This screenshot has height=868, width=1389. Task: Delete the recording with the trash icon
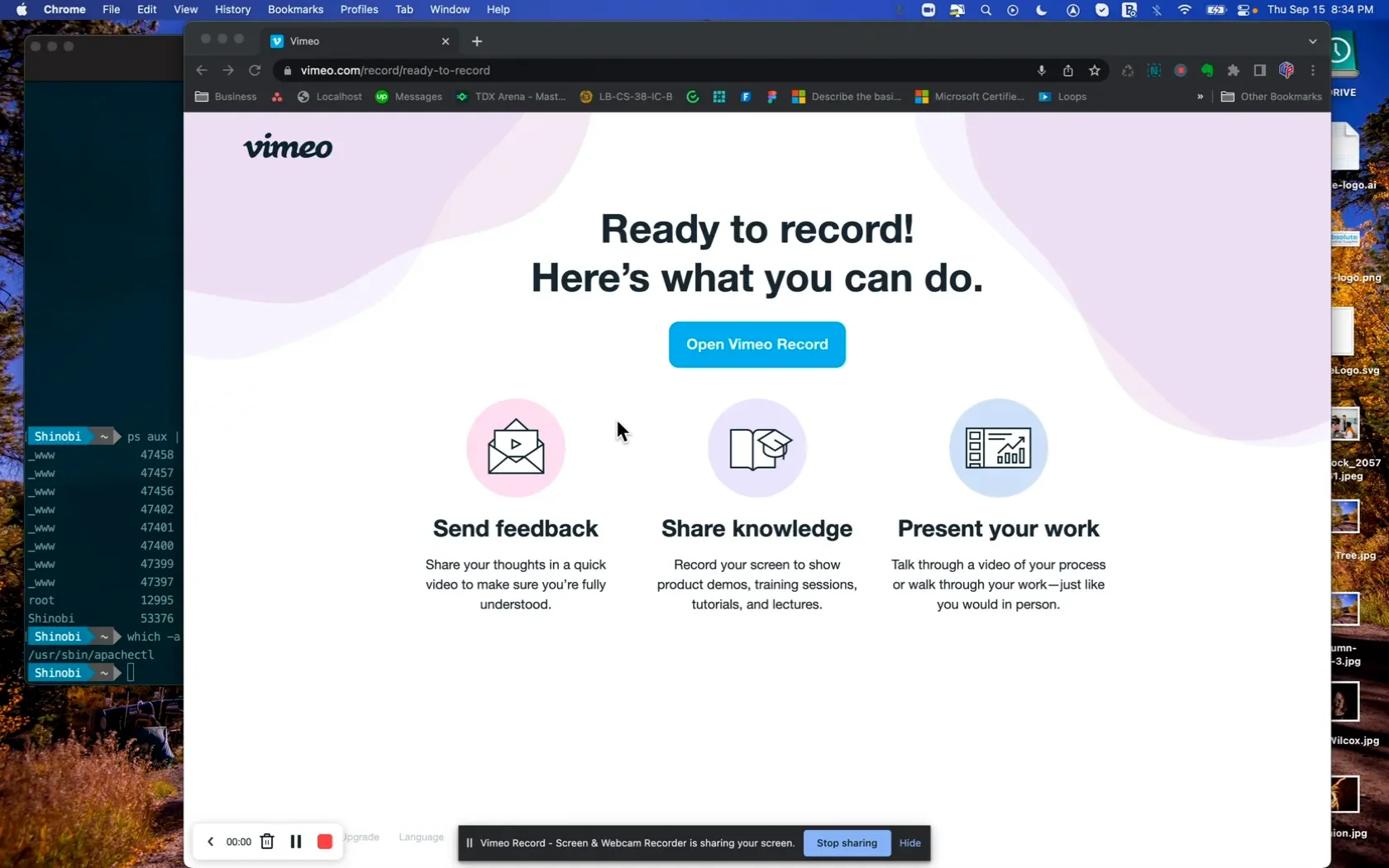pos(267,842)
